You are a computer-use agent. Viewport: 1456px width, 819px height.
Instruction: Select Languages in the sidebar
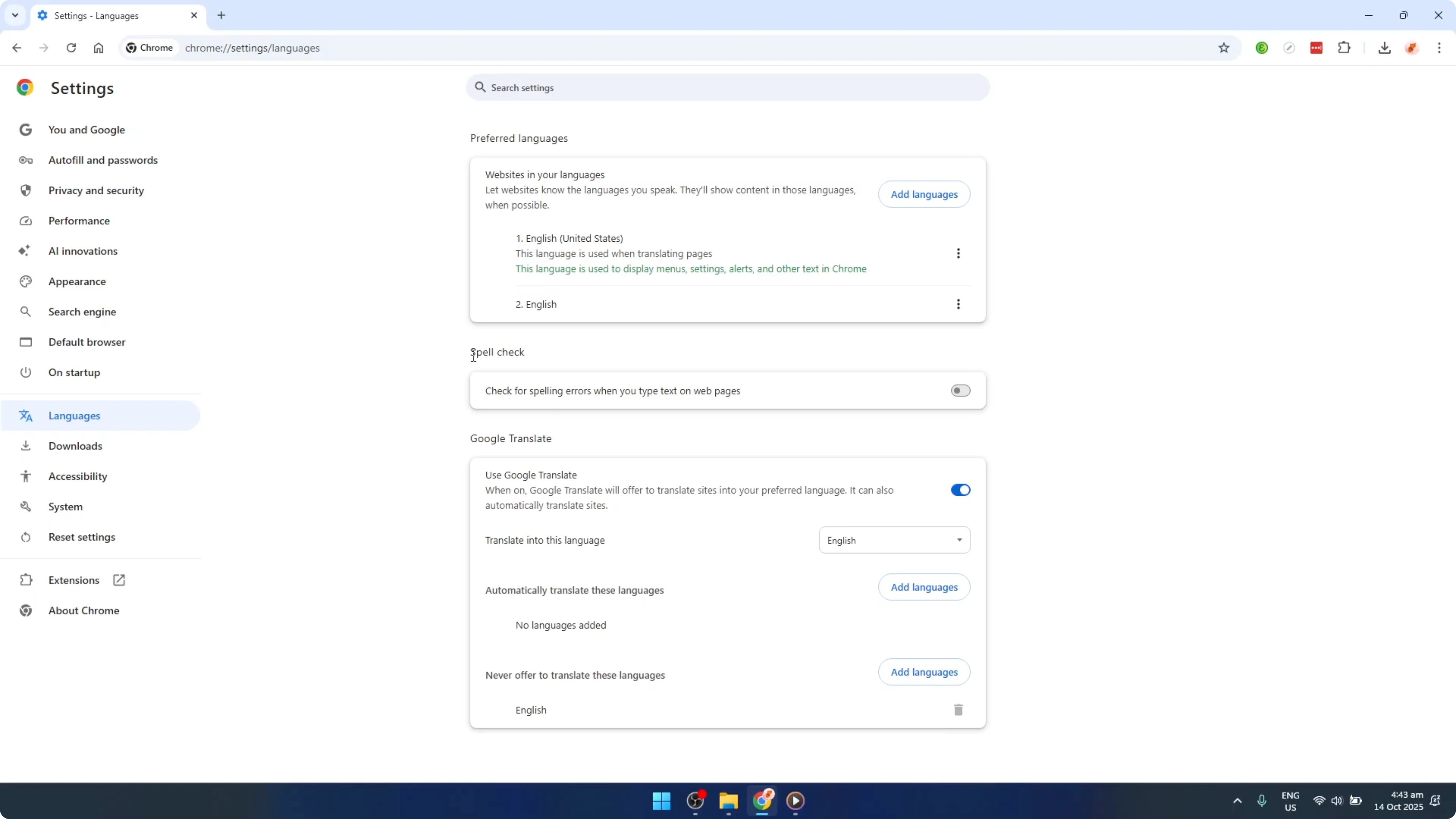(x=100, y=415)
